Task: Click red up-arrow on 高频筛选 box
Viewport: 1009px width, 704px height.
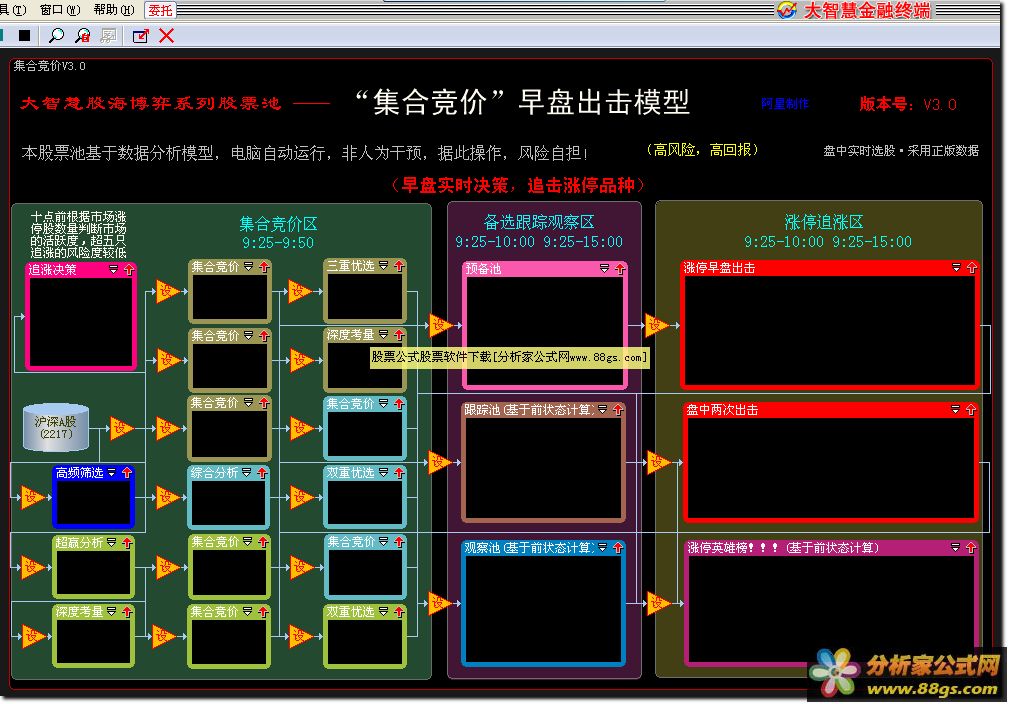Action: (127, 473)
